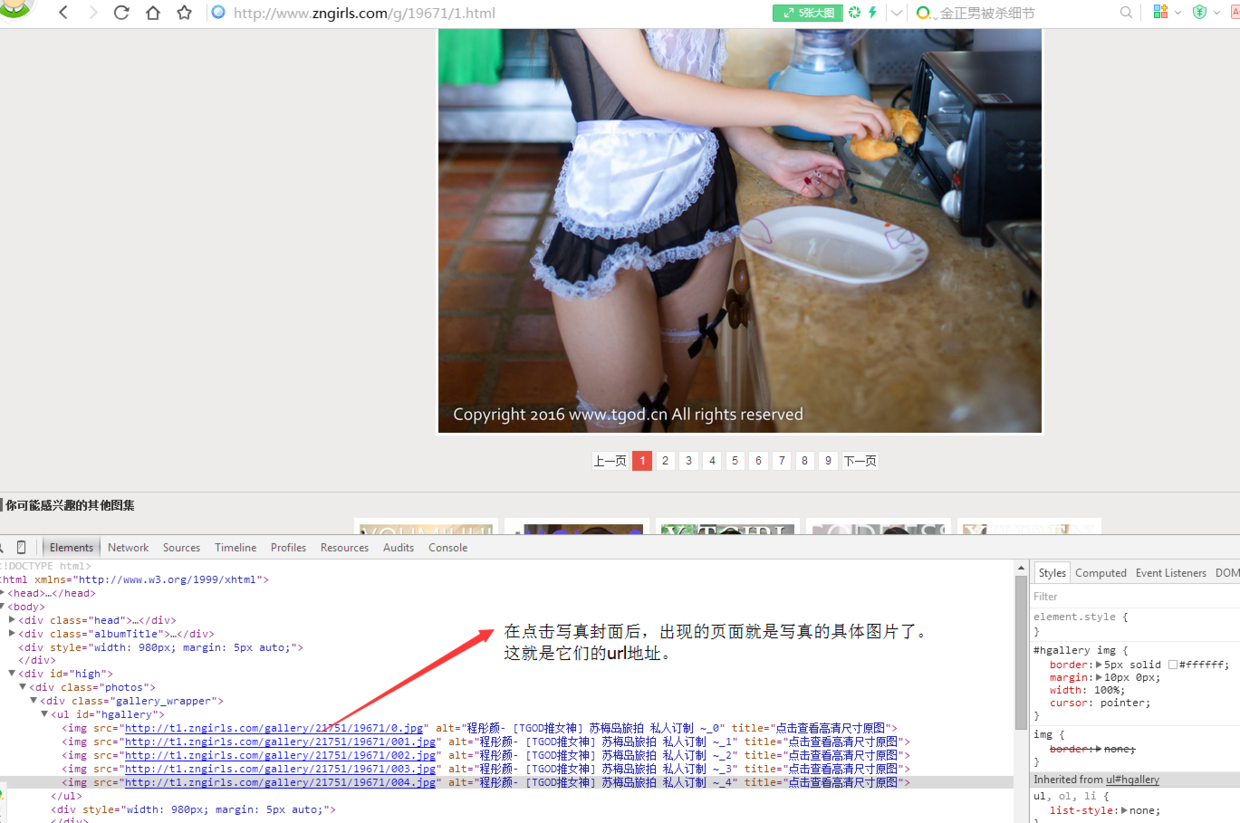Open the Elements tab in DevTools

[72, 547]
